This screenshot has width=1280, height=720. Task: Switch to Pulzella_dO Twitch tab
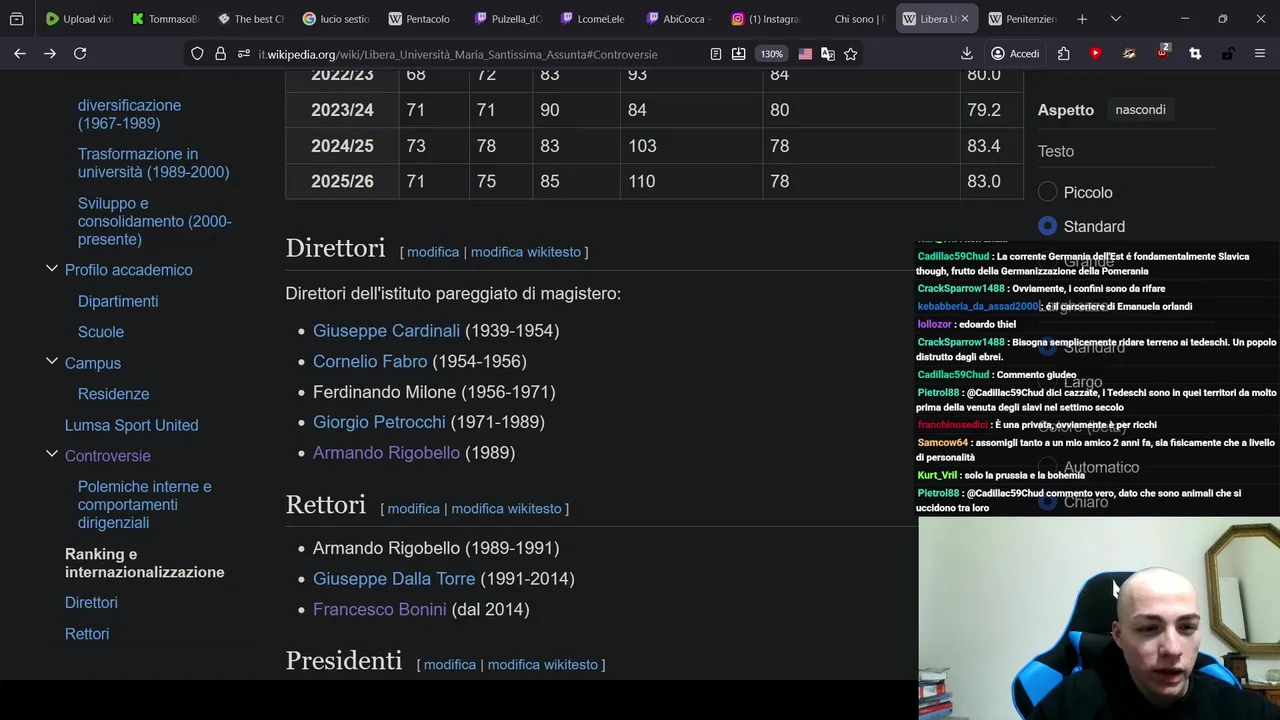[x=509, y=19]
